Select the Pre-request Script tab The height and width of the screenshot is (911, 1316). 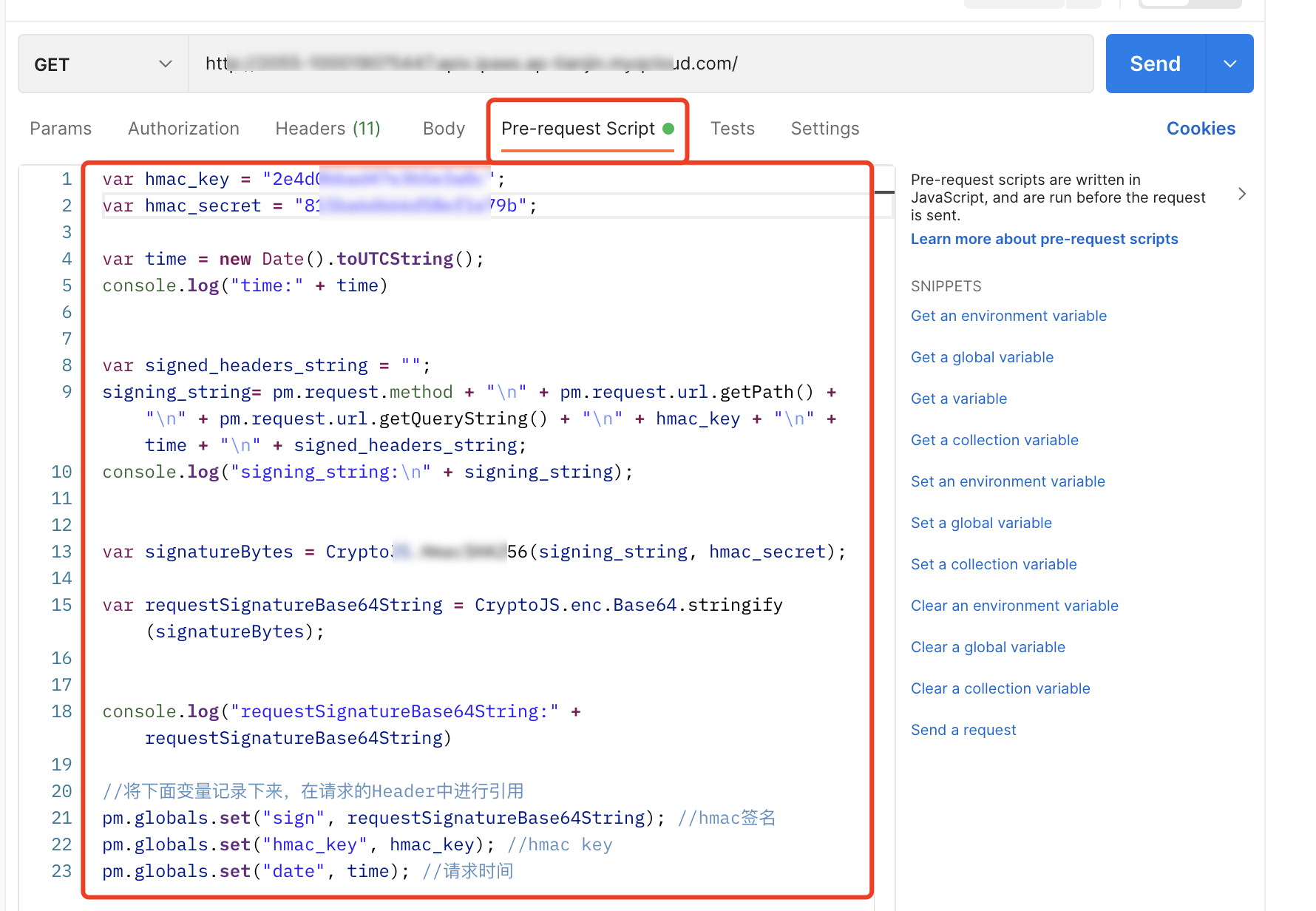[588, 129]
